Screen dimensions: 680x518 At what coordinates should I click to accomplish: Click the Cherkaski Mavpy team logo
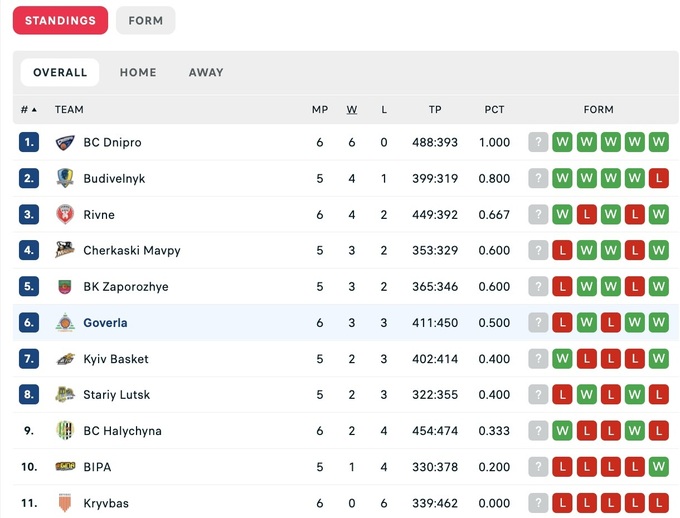65,251
